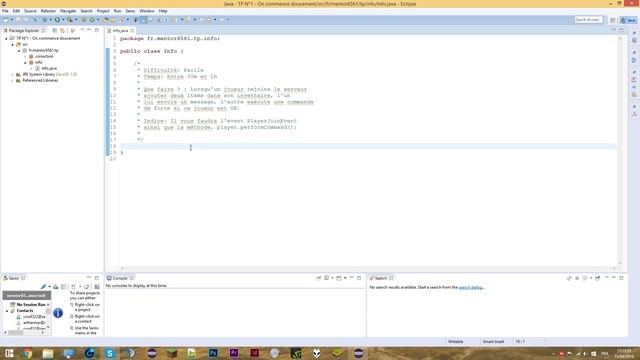Click Saros refresh toolbar icon
Image resolution: width=640 pixels, height=360 pixels.
click(86, 287)
